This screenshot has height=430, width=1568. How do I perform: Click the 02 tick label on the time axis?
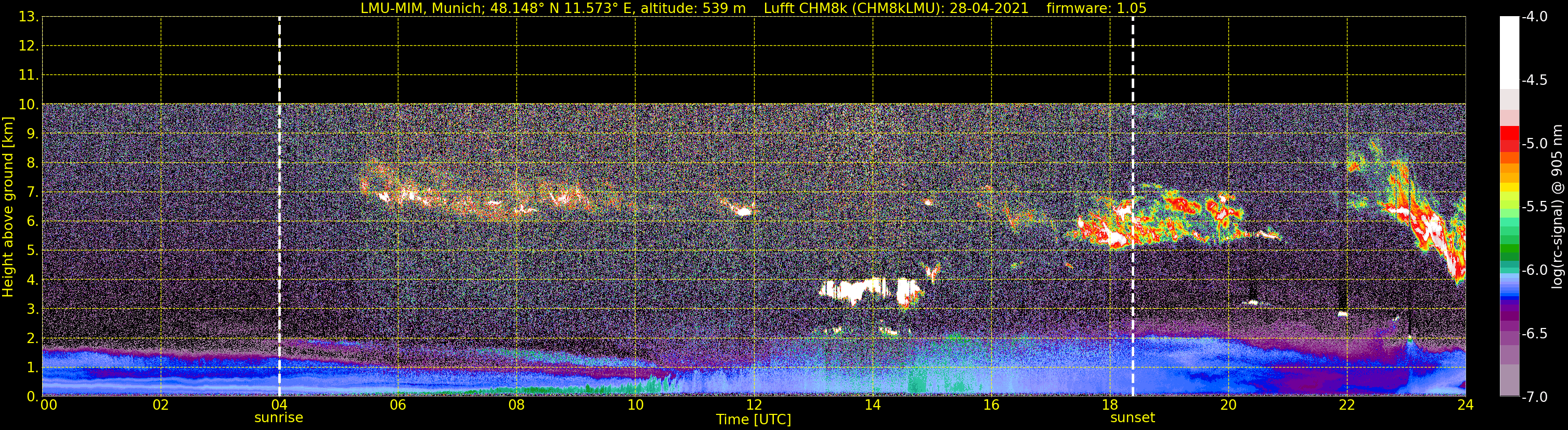click(x=160, y=405)
